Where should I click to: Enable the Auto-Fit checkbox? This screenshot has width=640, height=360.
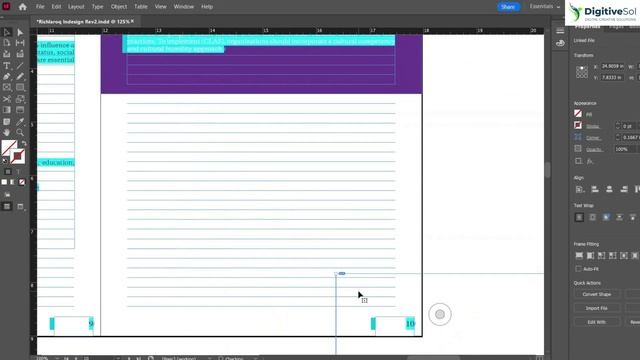click(x=578, y=269)
